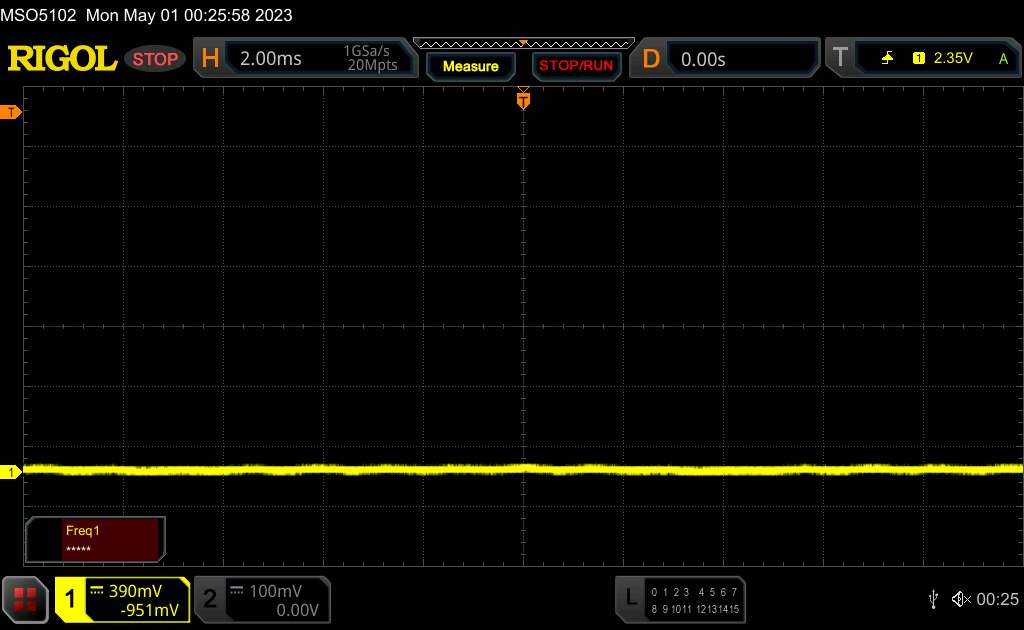Click the channel 1 390mV scale value
The width and height of the screenshot is (1024, 630).
tap(135, 591)
